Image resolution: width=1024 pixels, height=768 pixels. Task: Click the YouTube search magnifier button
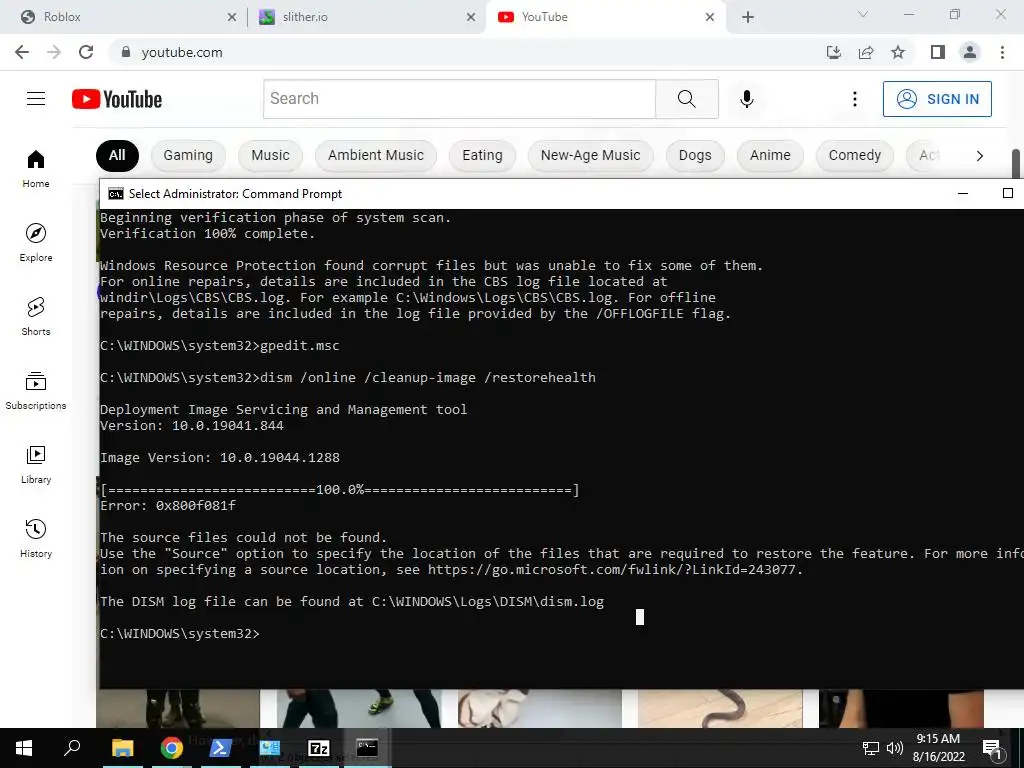[x=686, y=99]
